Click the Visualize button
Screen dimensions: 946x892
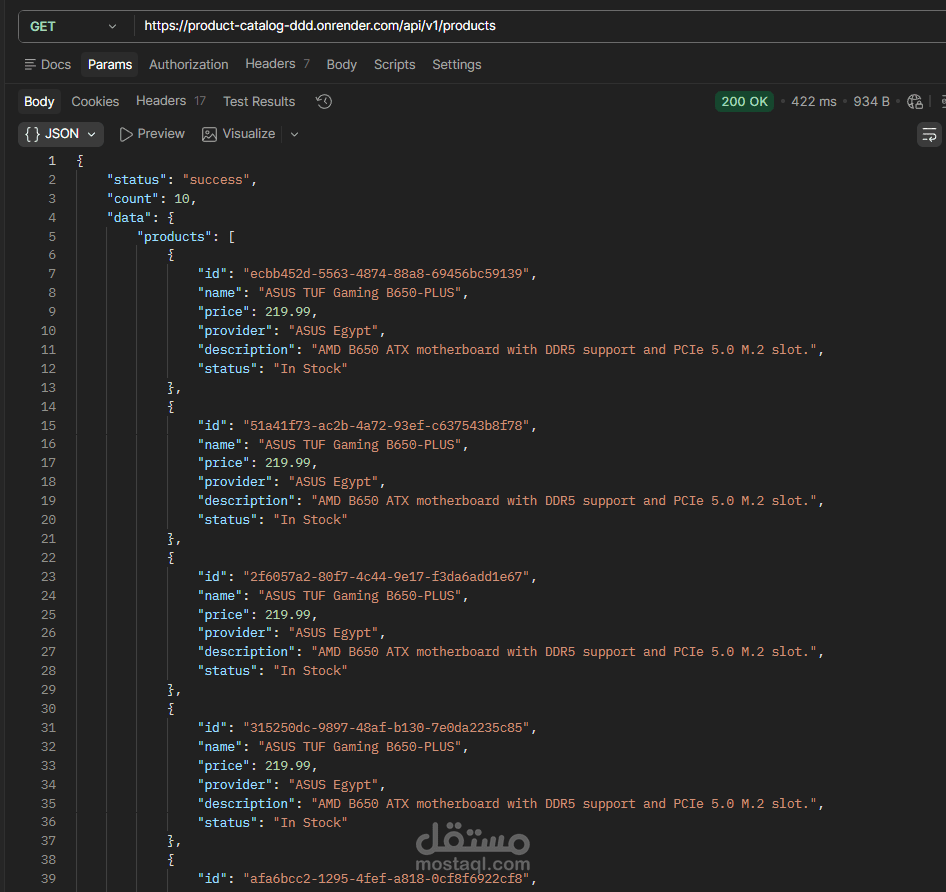click(238, 134)
